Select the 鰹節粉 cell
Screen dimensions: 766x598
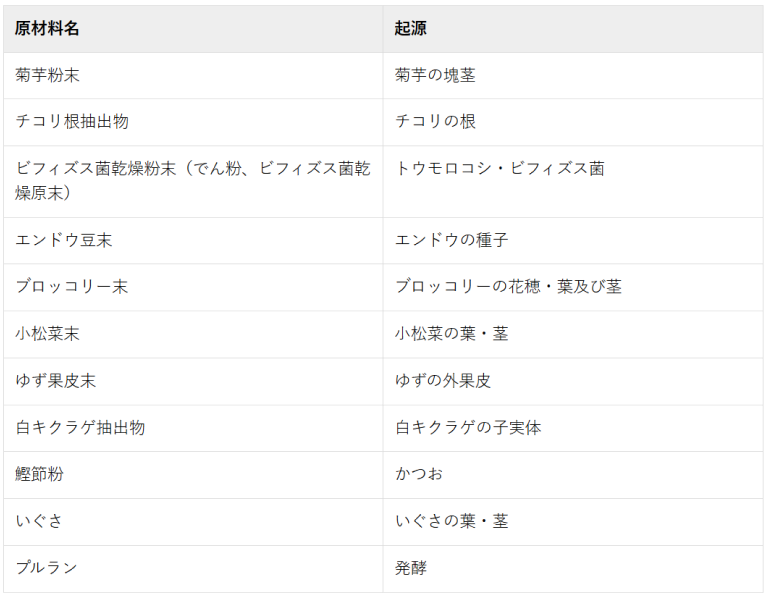193,475
